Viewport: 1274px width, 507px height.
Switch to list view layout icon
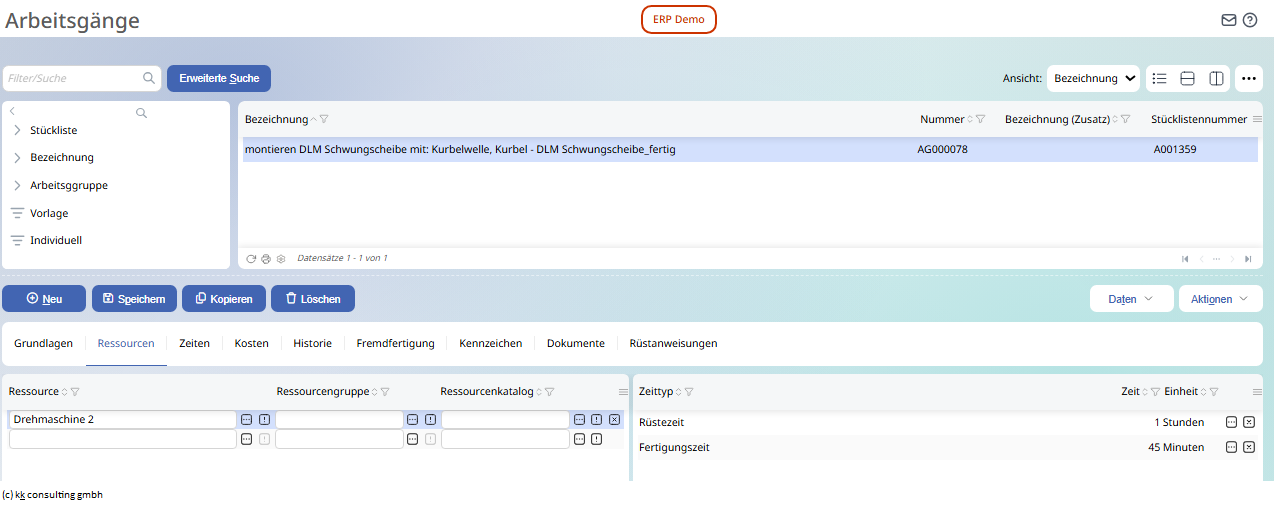[1159, 78]
